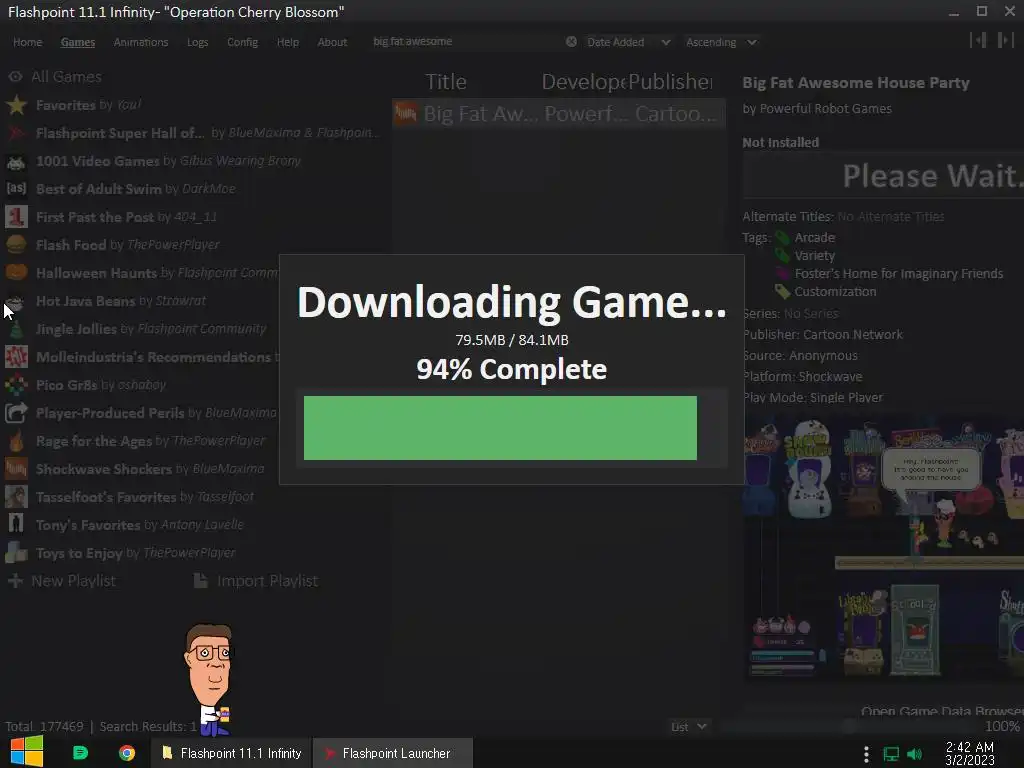Image resolution: width=1024 pixels, height=768 pixels.
Task: Open the Config tab
Action: click(x=242, y=42)
